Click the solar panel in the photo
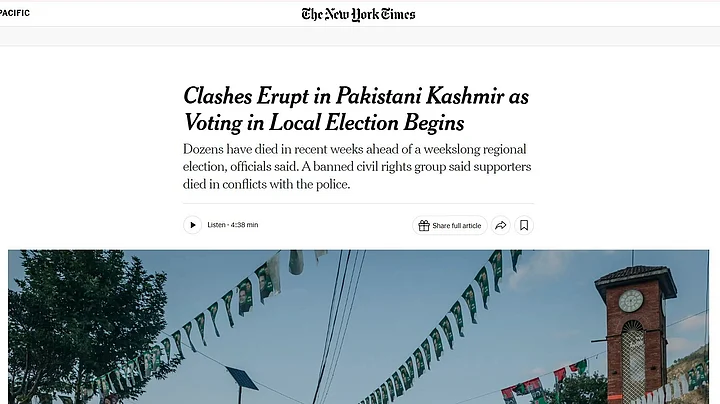 pyautogui.click(x=242, y=379)
